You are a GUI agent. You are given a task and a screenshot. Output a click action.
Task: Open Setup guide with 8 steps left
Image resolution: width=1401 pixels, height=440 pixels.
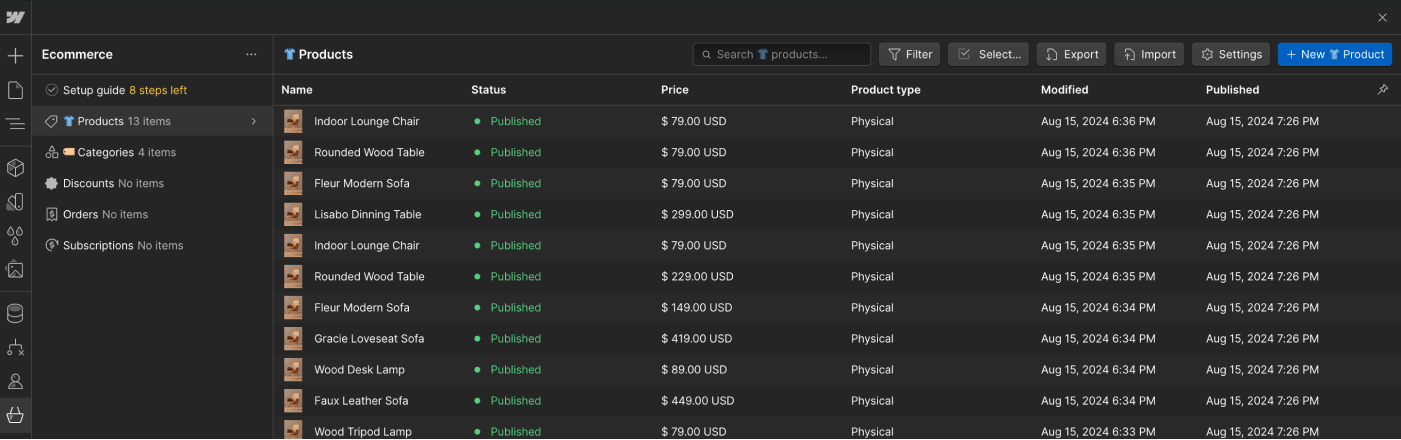tap(152, 90)
